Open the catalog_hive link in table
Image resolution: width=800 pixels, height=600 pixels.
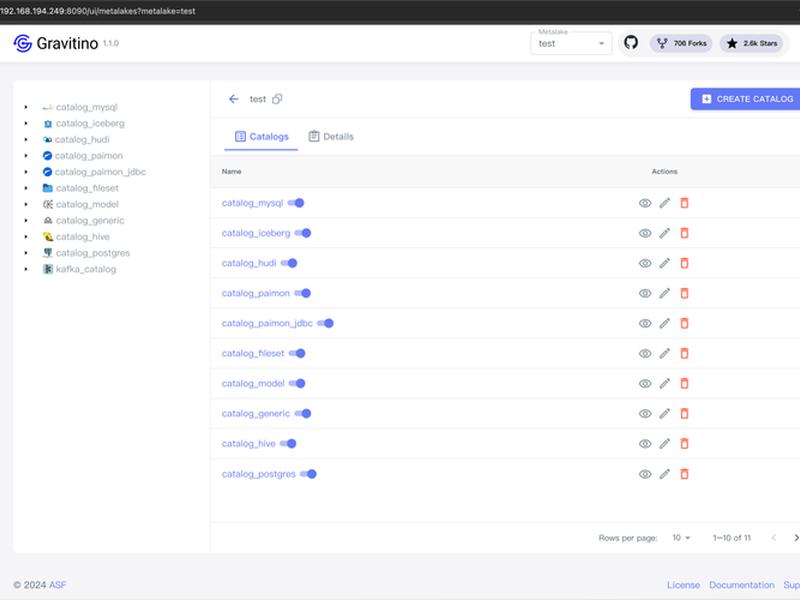click(x=248, y=444)
